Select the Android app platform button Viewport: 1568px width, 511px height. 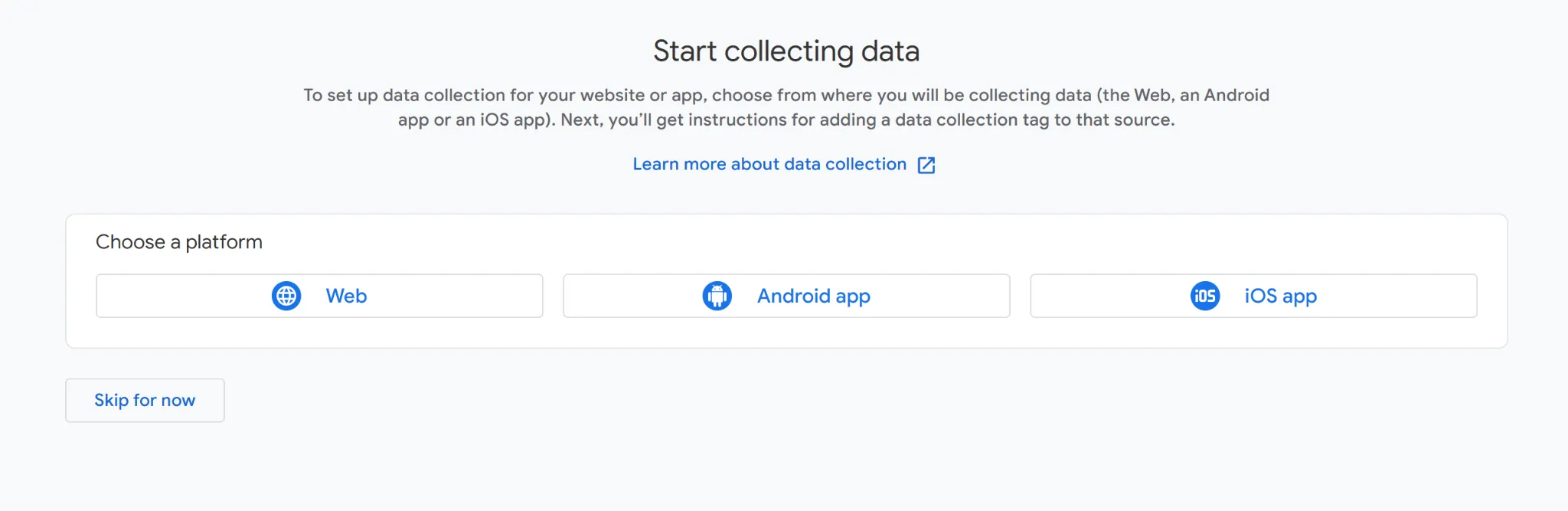[786, 296]
